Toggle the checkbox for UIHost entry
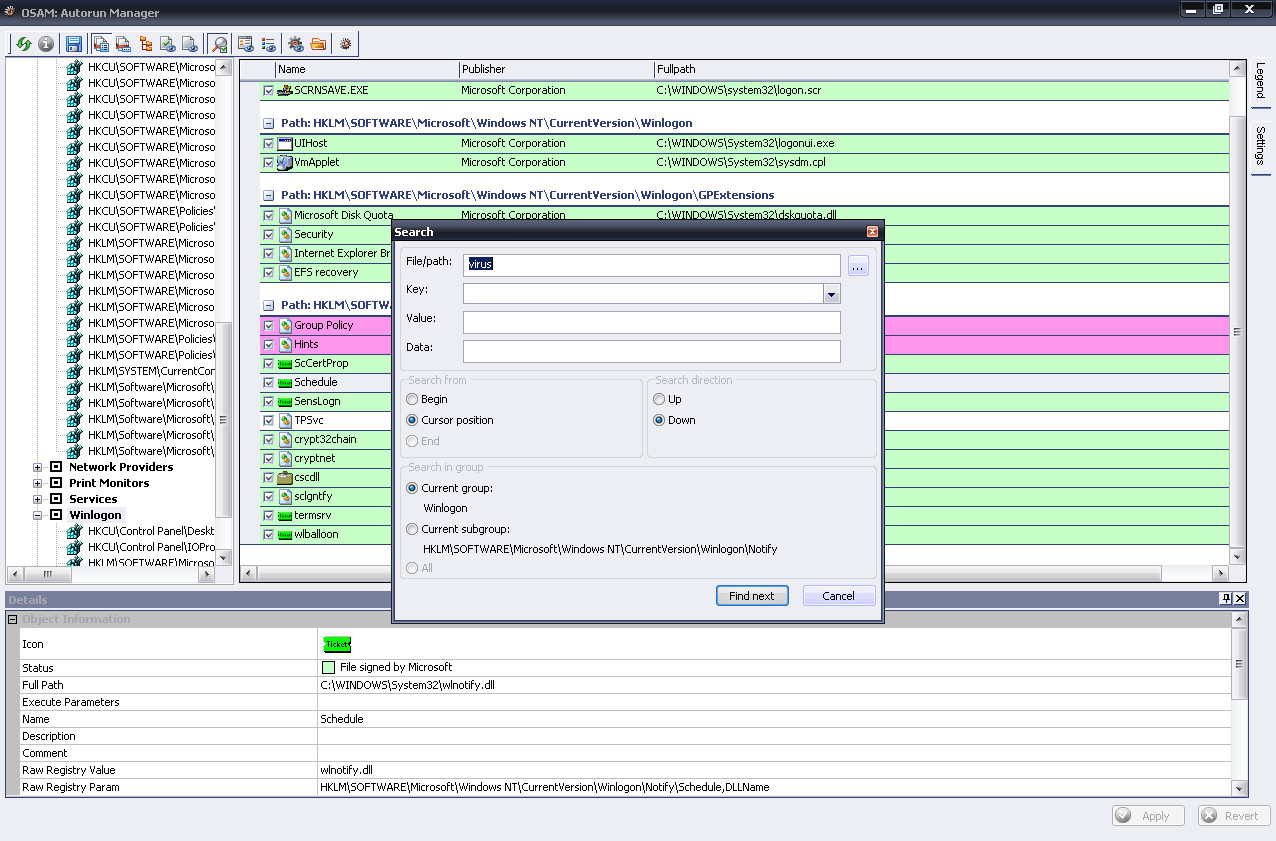Viewport: 1276px width, 841px height. (268, 144)
